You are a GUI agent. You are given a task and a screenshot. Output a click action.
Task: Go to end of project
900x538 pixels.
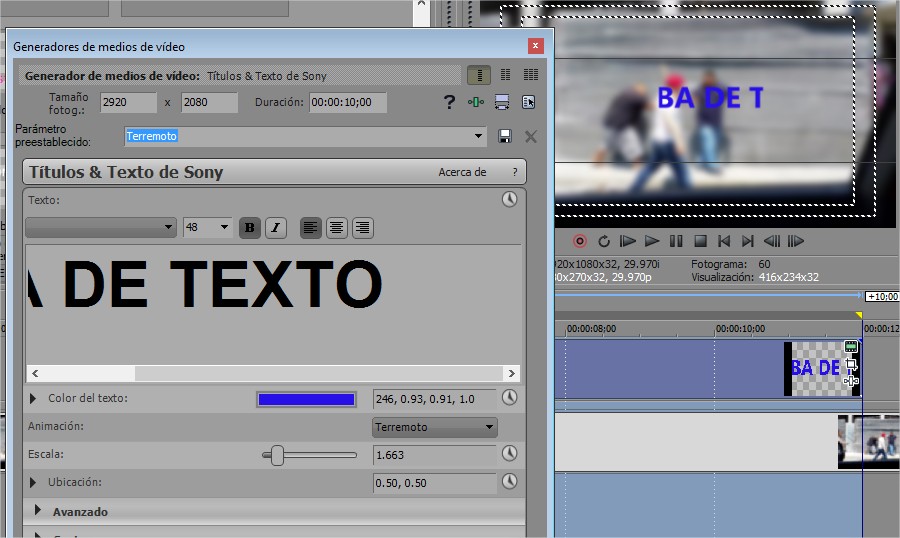(x=747, y=241)
